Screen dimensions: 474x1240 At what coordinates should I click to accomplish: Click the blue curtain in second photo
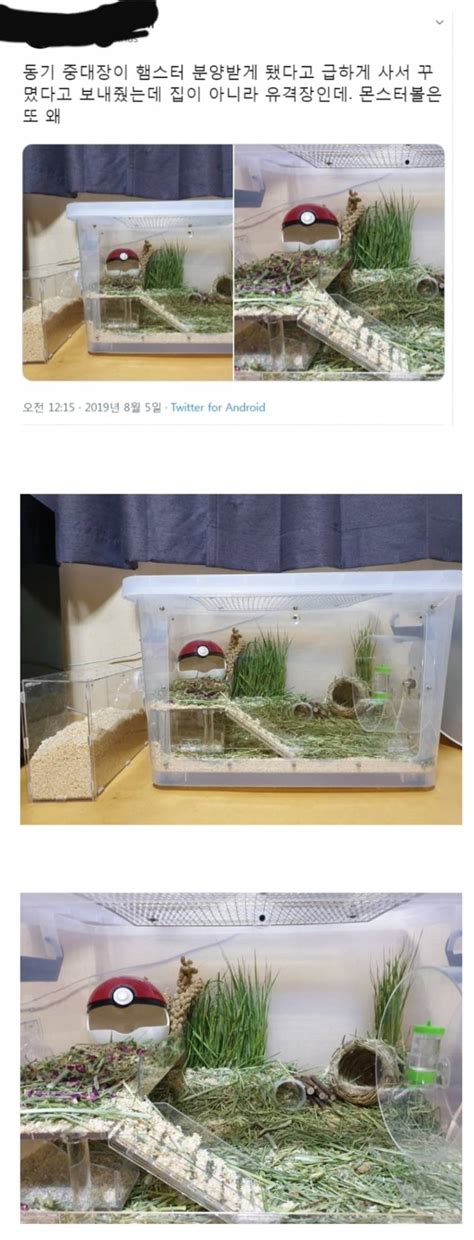pyautogui.click(x=250, y=529)
